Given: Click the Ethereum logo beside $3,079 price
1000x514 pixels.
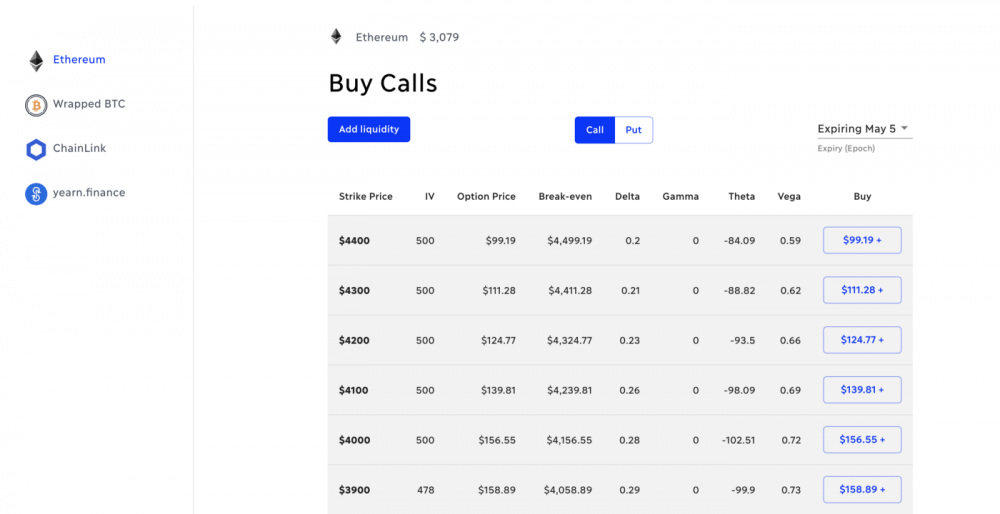Looking at the screenshot, I should [336, 36].
